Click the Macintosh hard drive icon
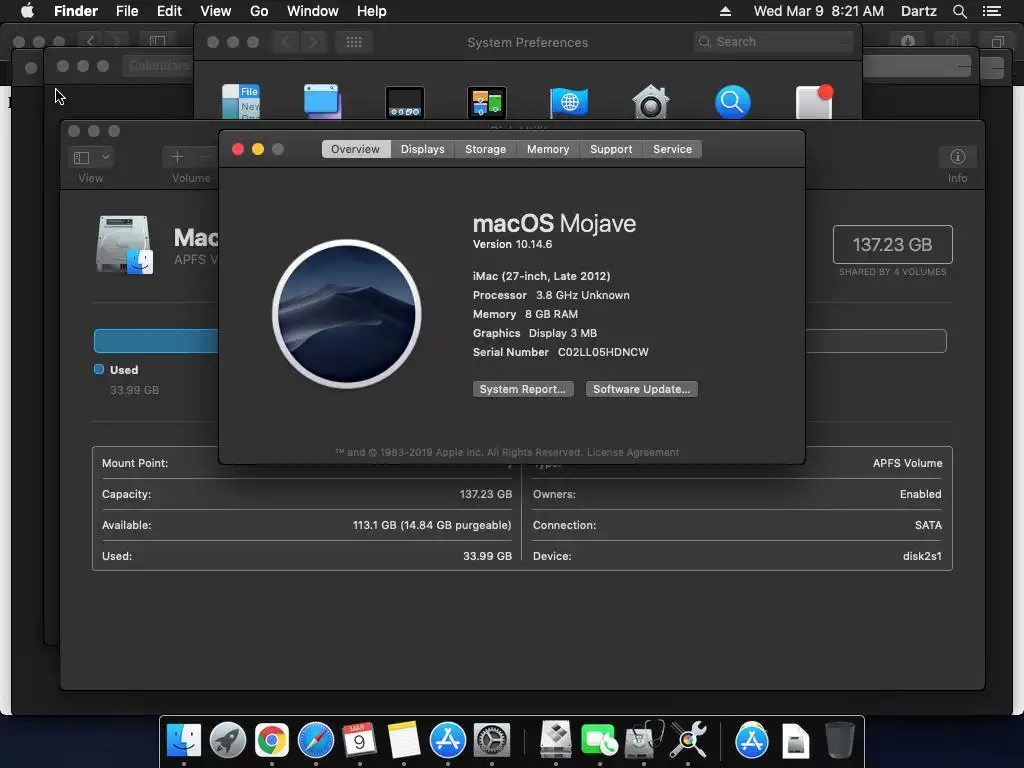The image size is (1024, 768). pos(125,244)
